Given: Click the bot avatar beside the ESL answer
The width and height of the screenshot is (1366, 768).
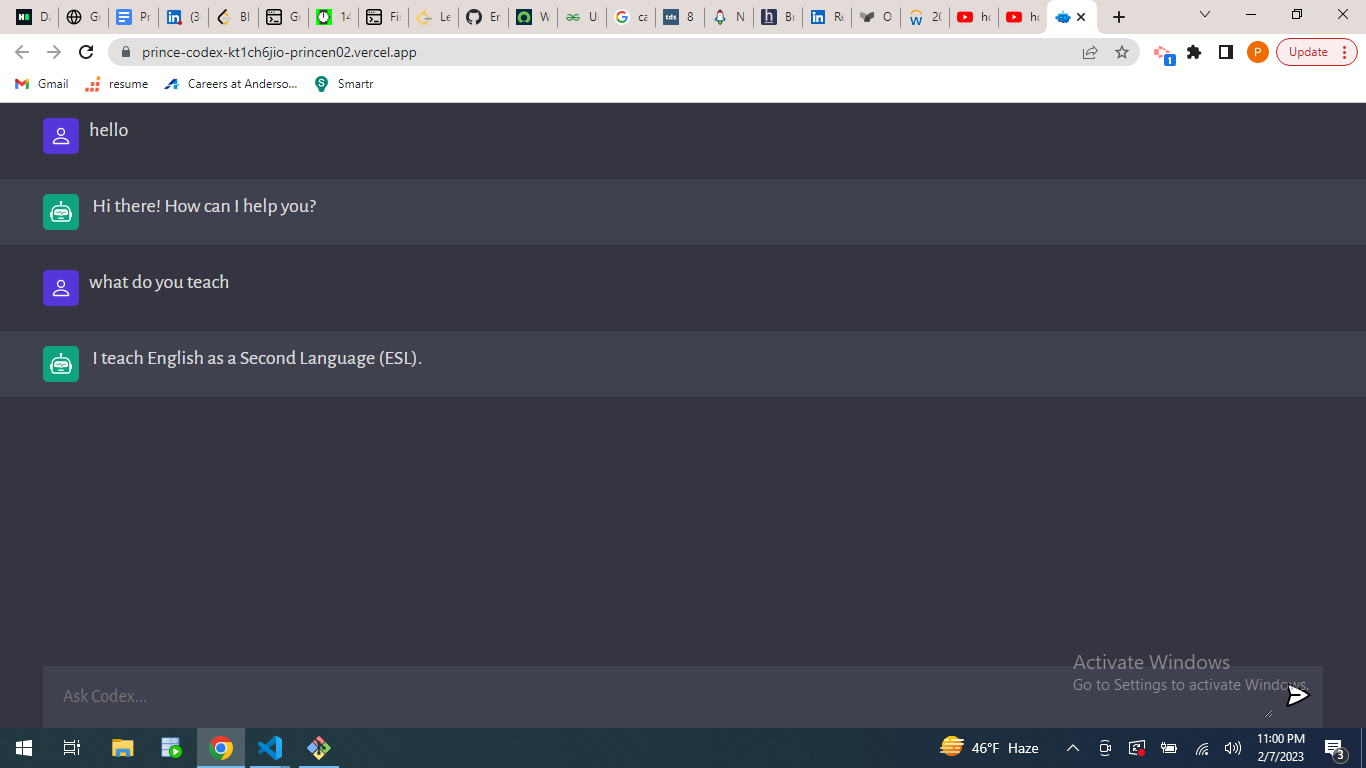Looking at the screenshot, I should 61,364.
